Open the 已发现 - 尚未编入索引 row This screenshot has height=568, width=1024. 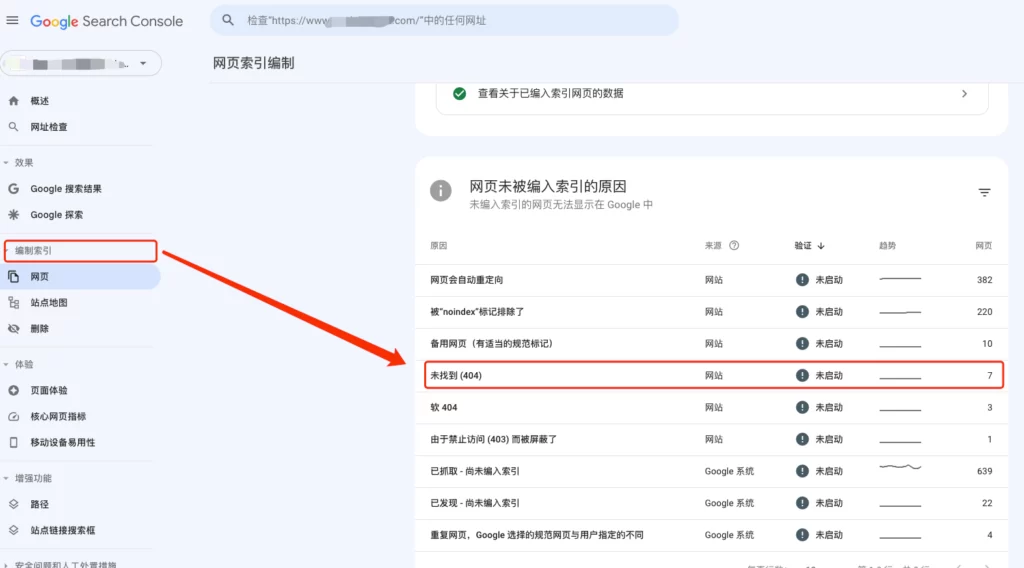click(712, 503)
